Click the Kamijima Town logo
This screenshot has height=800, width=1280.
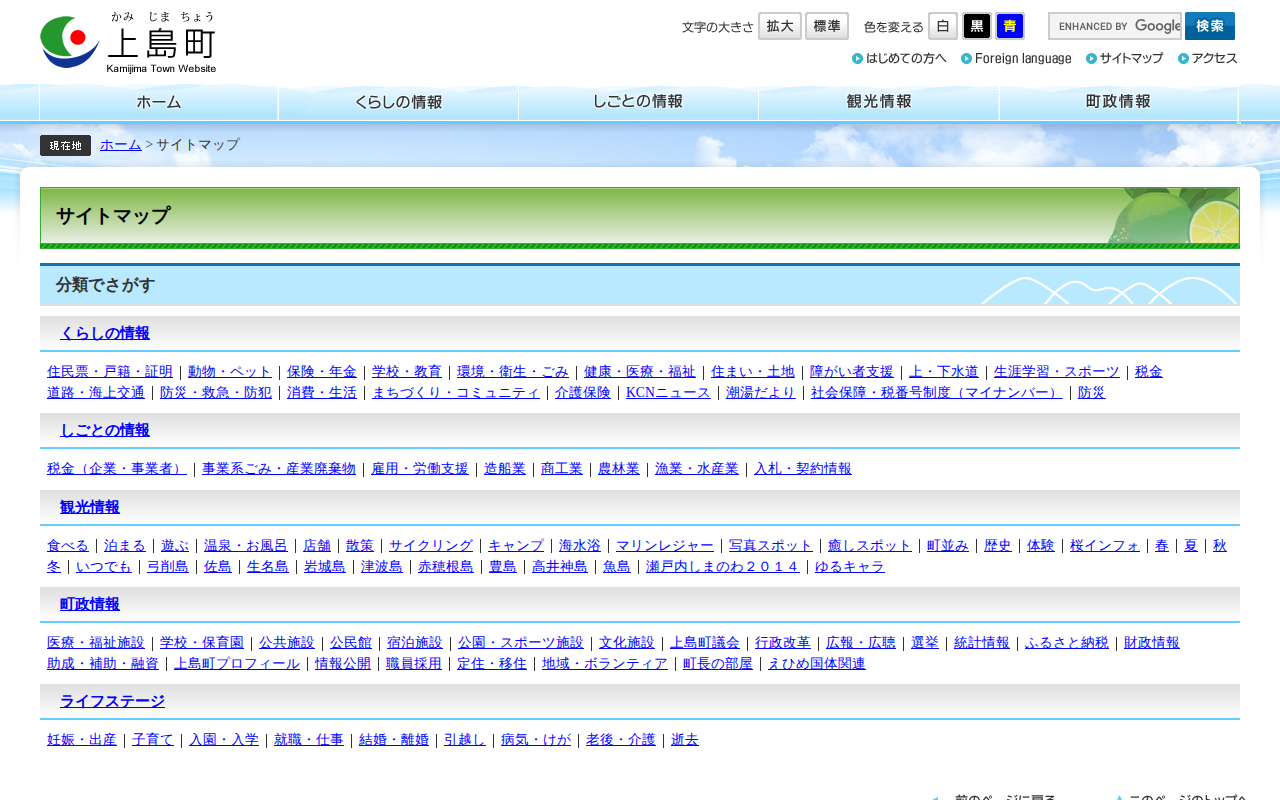pos(128,42)
